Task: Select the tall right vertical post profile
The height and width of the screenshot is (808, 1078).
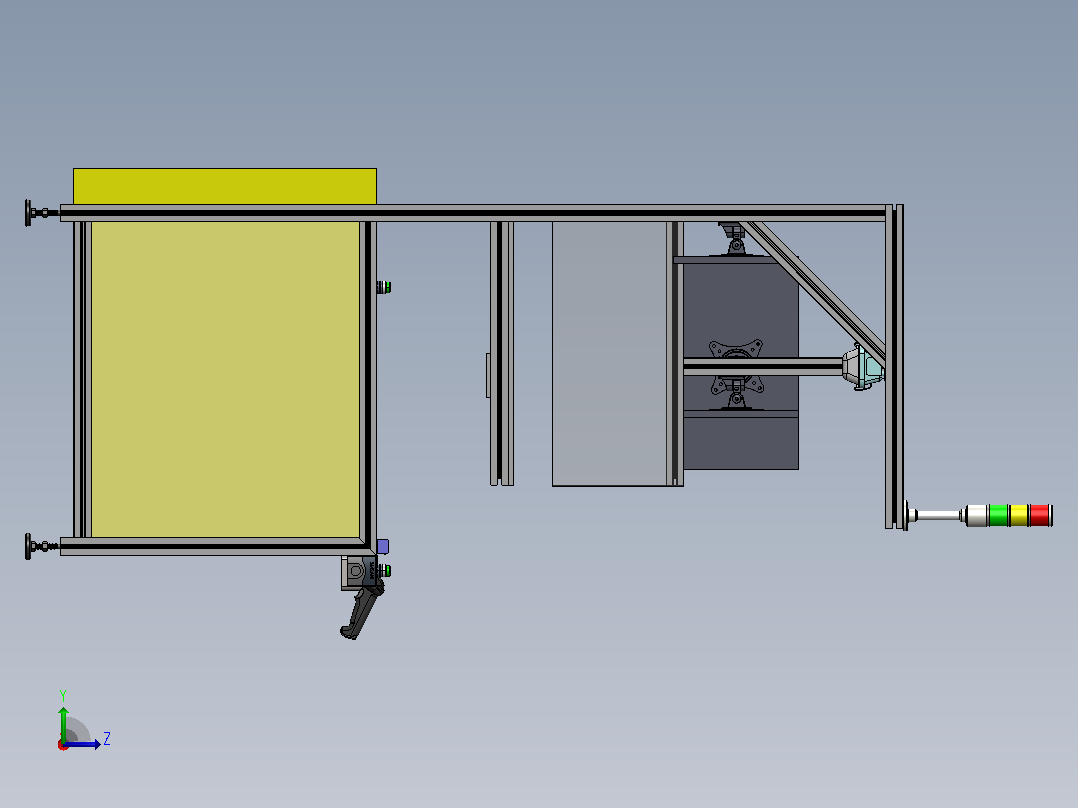Action: click(894, 367)
